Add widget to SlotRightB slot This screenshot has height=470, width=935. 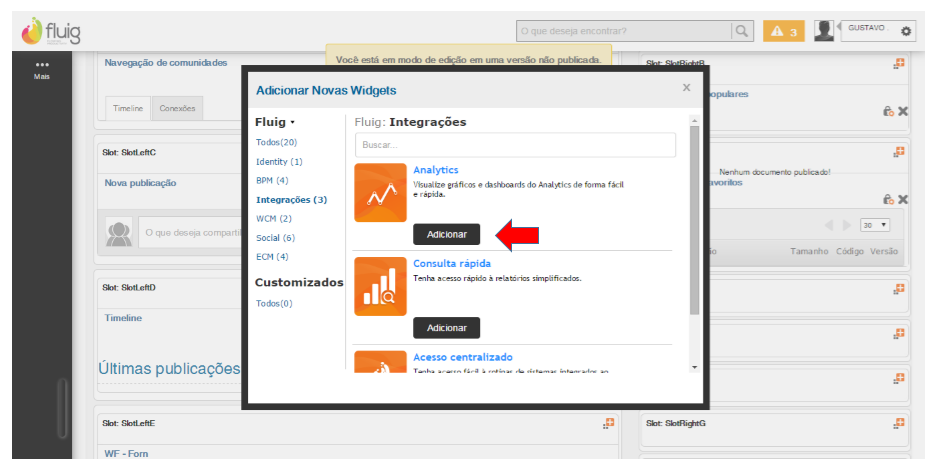[x=899, y=63]
